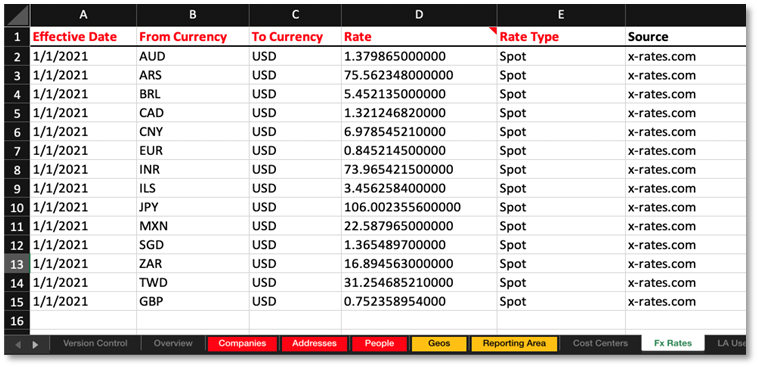The image size is (758, 367).
Task: Select the ILS currency cell
Action: (x=193, y=189)
